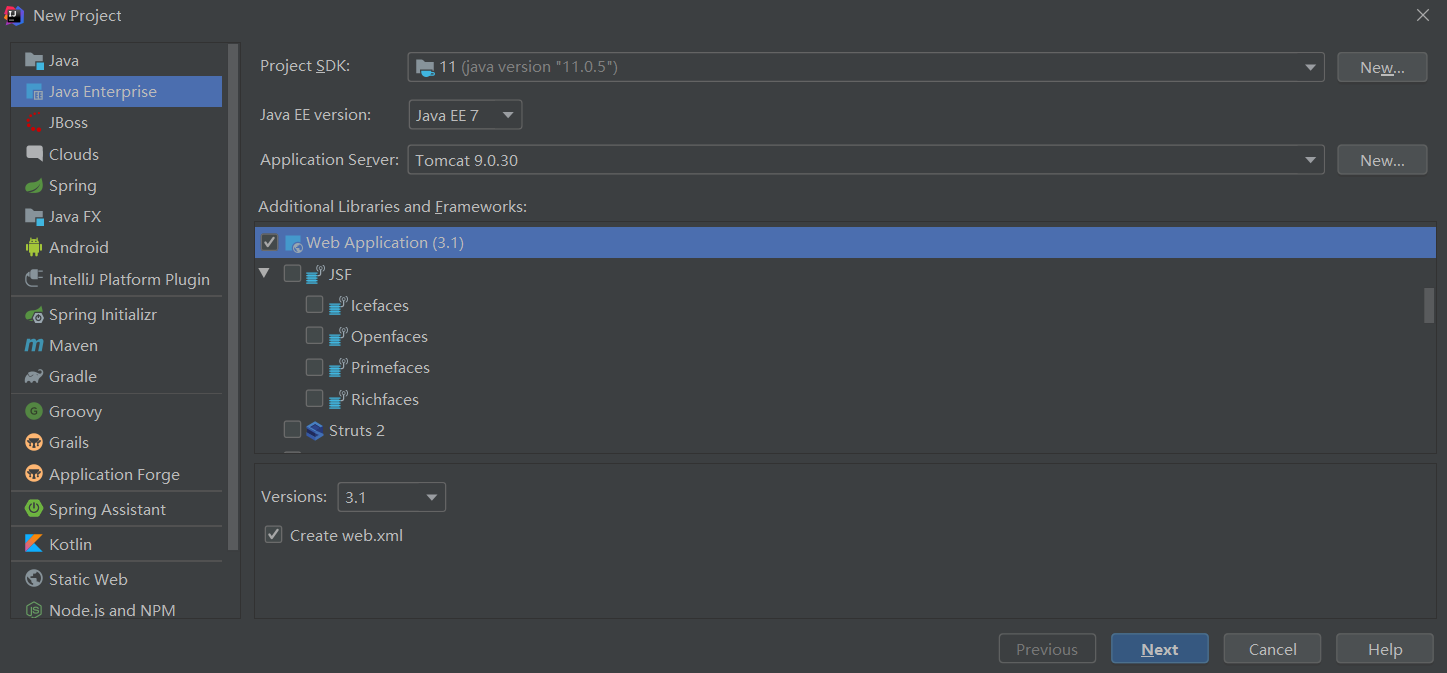The height and width of the screenshot is (673, 1447).
Task: Click the Help button
Action: (1385, 649)
